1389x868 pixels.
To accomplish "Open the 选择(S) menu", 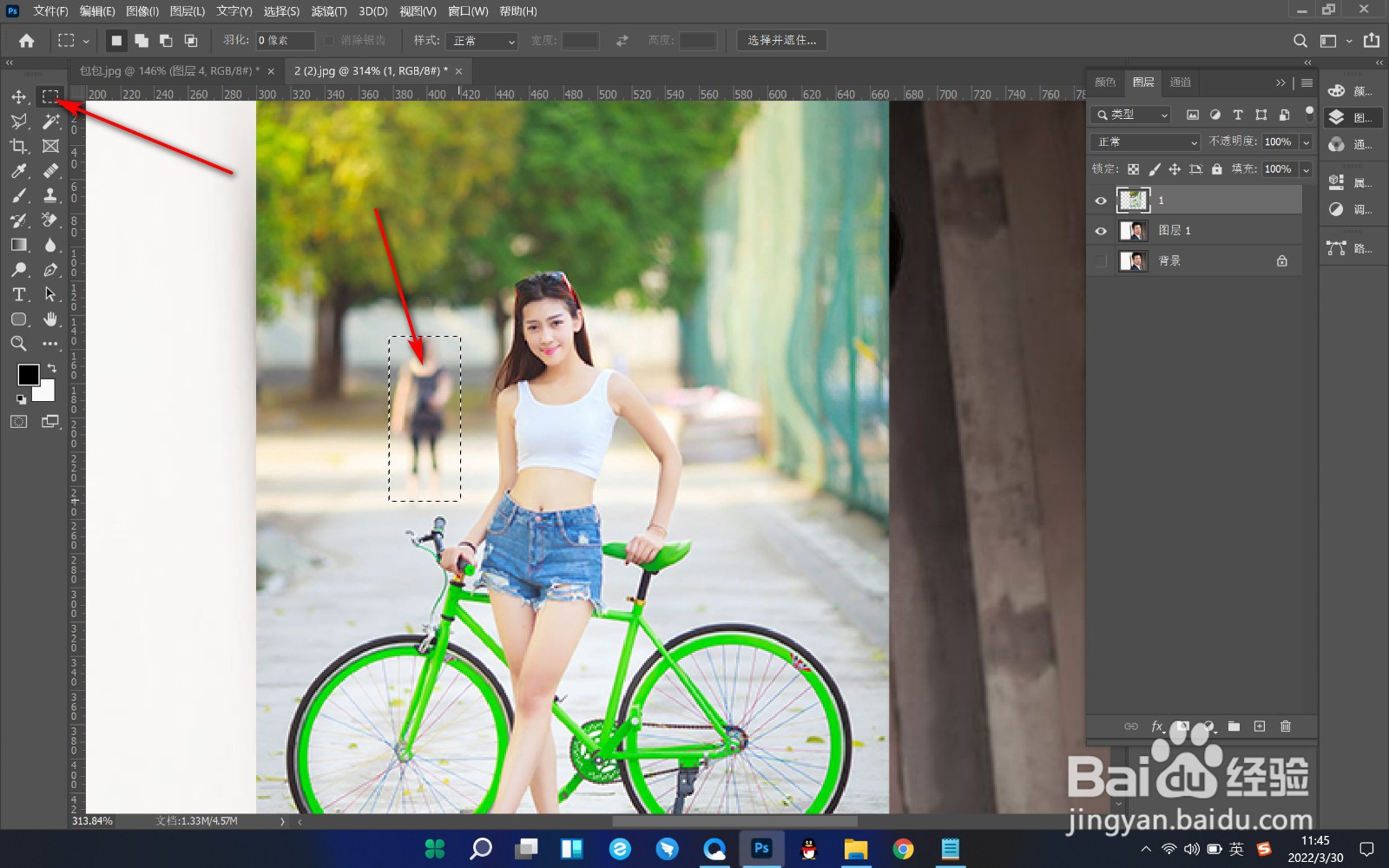I will point(281,11).
